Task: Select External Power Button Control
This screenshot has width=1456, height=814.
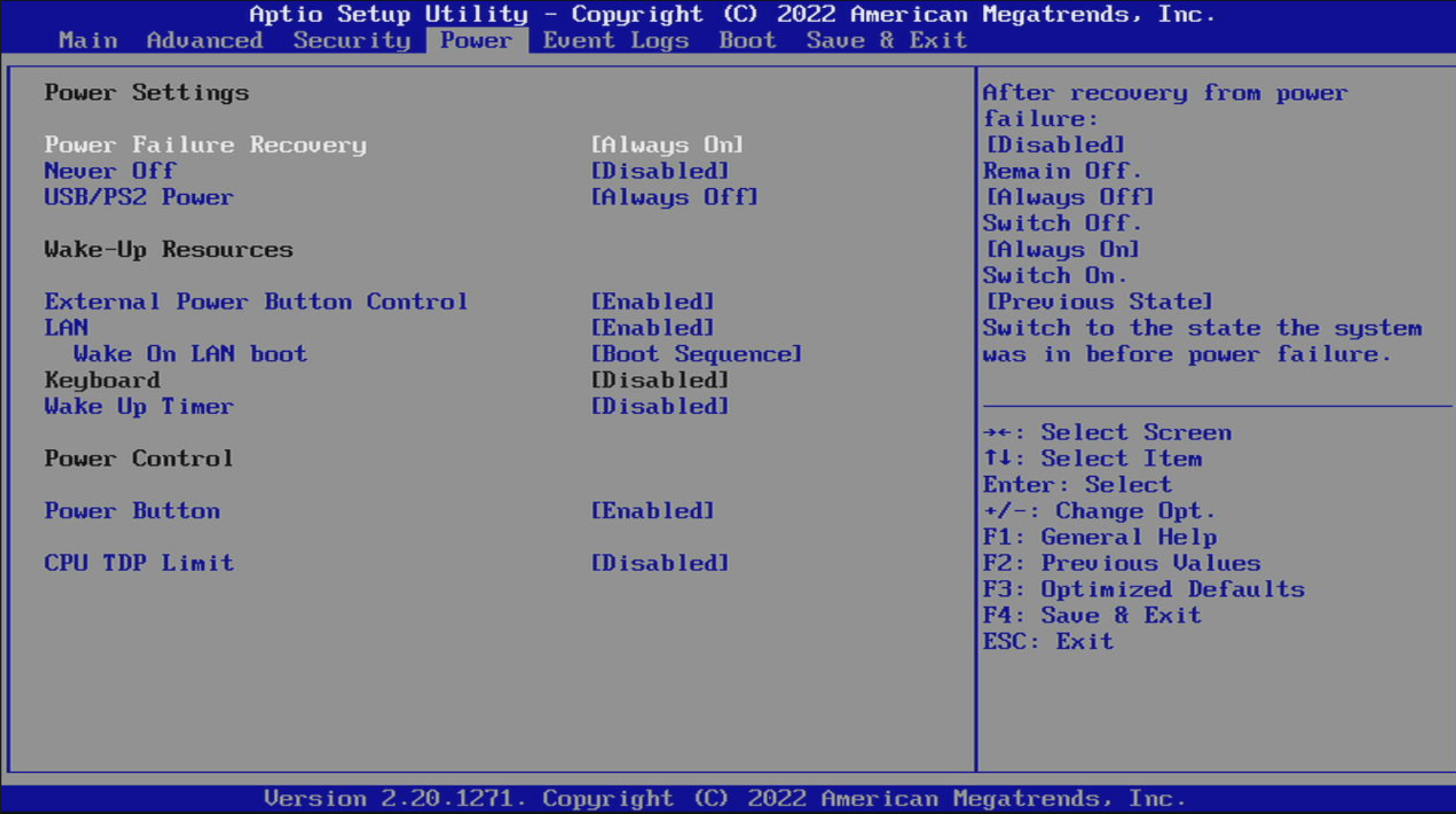Action: click(256, 302)
